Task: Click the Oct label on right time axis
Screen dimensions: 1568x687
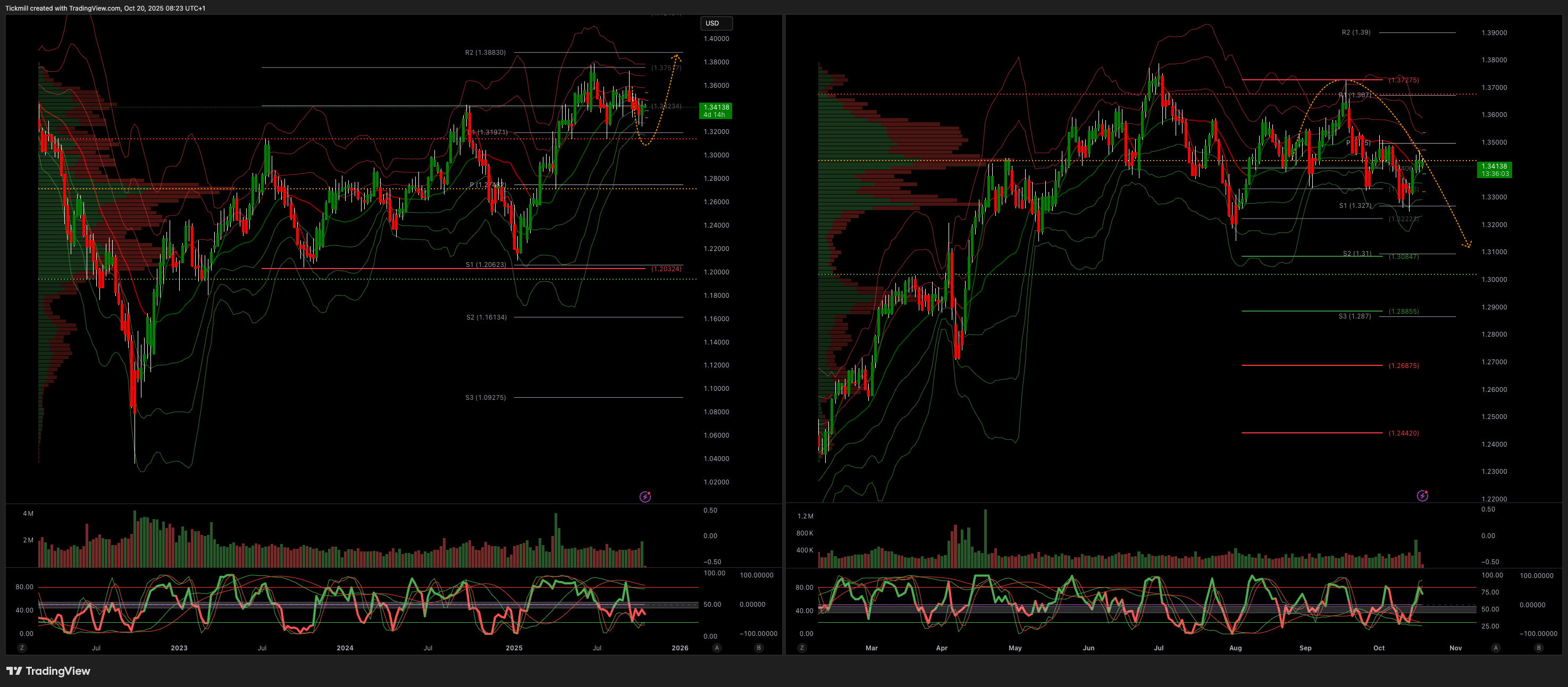Action: pyautogui.click(x=1379, y=648)
